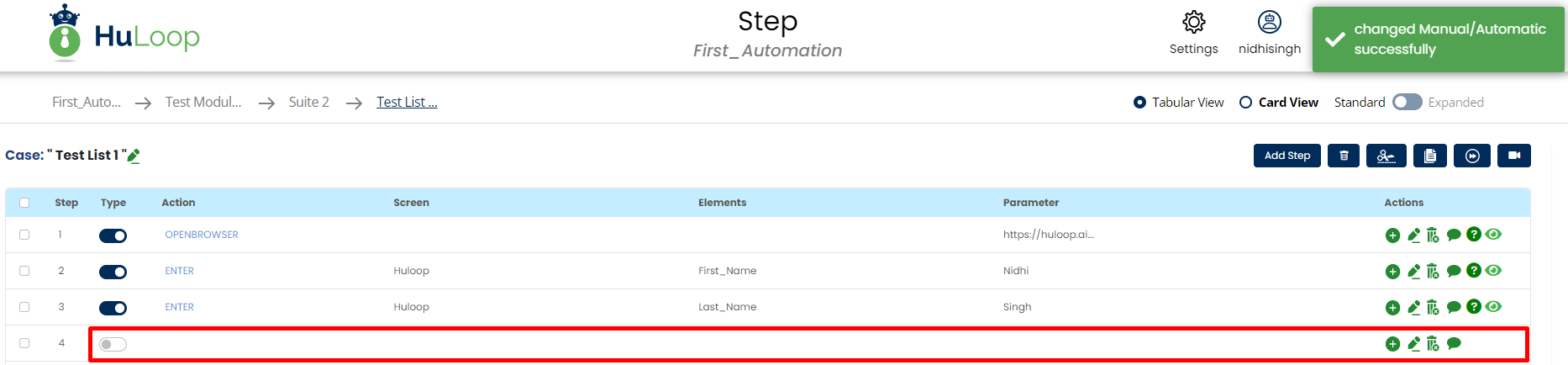Screen dimensions: 1568x365
Task: Toggle Standard/Expanded view switch
Action: pos(1407,102)
